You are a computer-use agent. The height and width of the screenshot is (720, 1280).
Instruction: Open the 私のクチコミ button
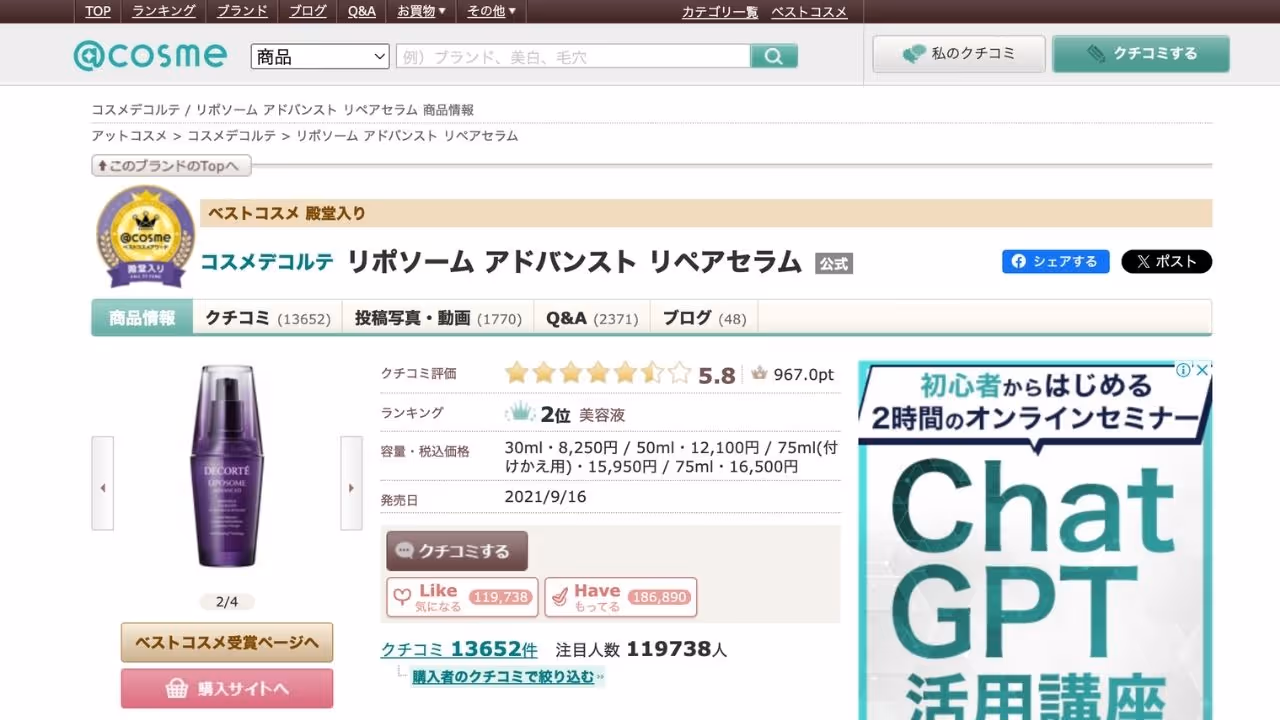click(959, 54)
